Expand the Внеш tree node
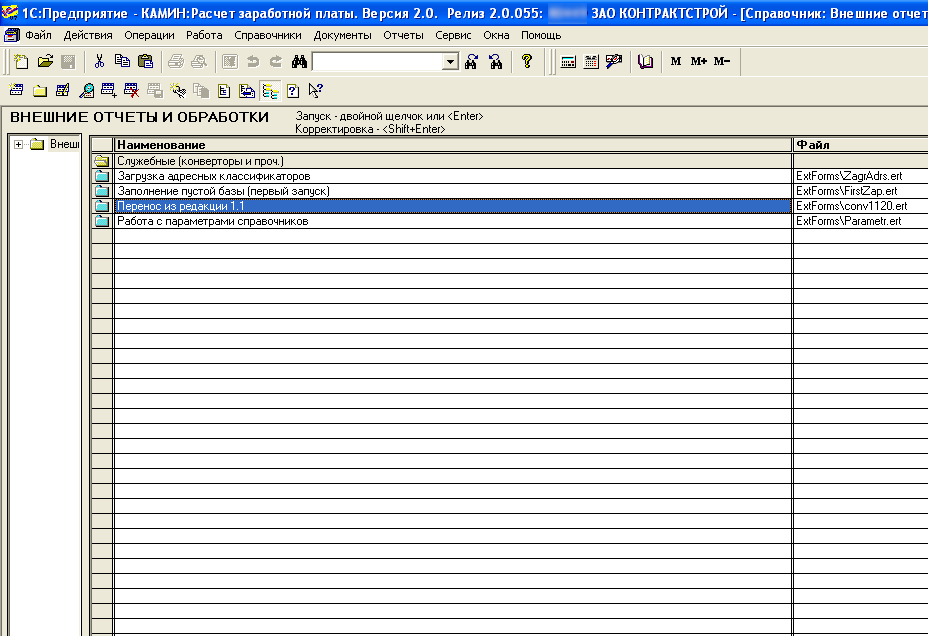The width and height of the screenshot is (928, 636). point(19,145)
